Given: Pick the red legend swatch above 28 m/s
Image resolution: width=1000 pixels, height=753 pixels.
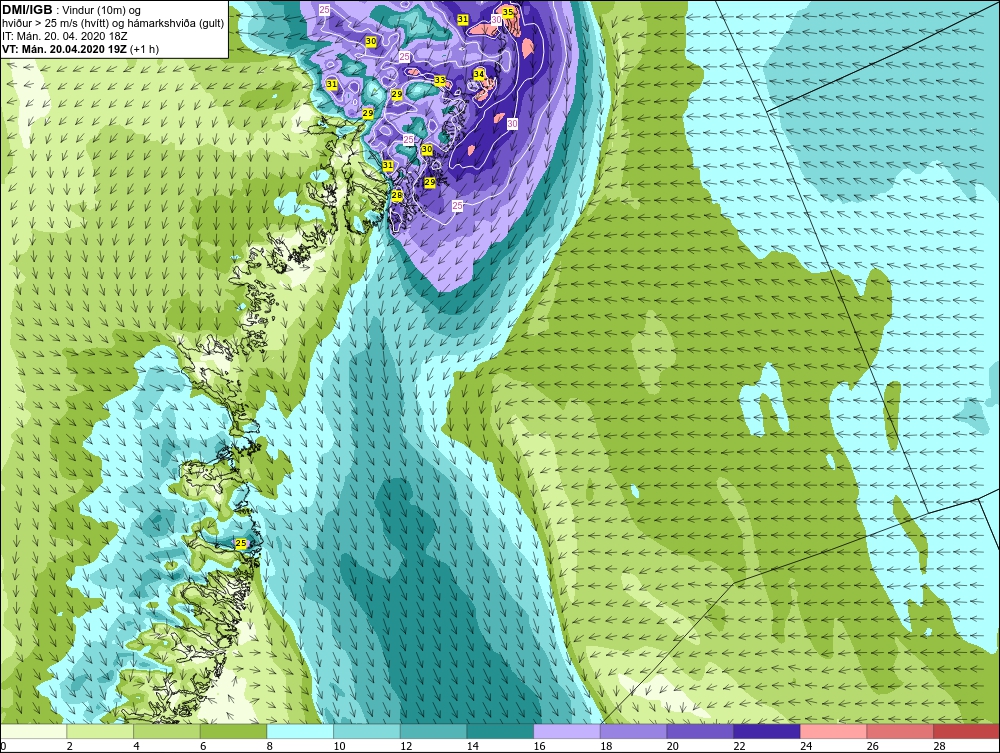Looking at the screenshot, I should coord(966,731).
